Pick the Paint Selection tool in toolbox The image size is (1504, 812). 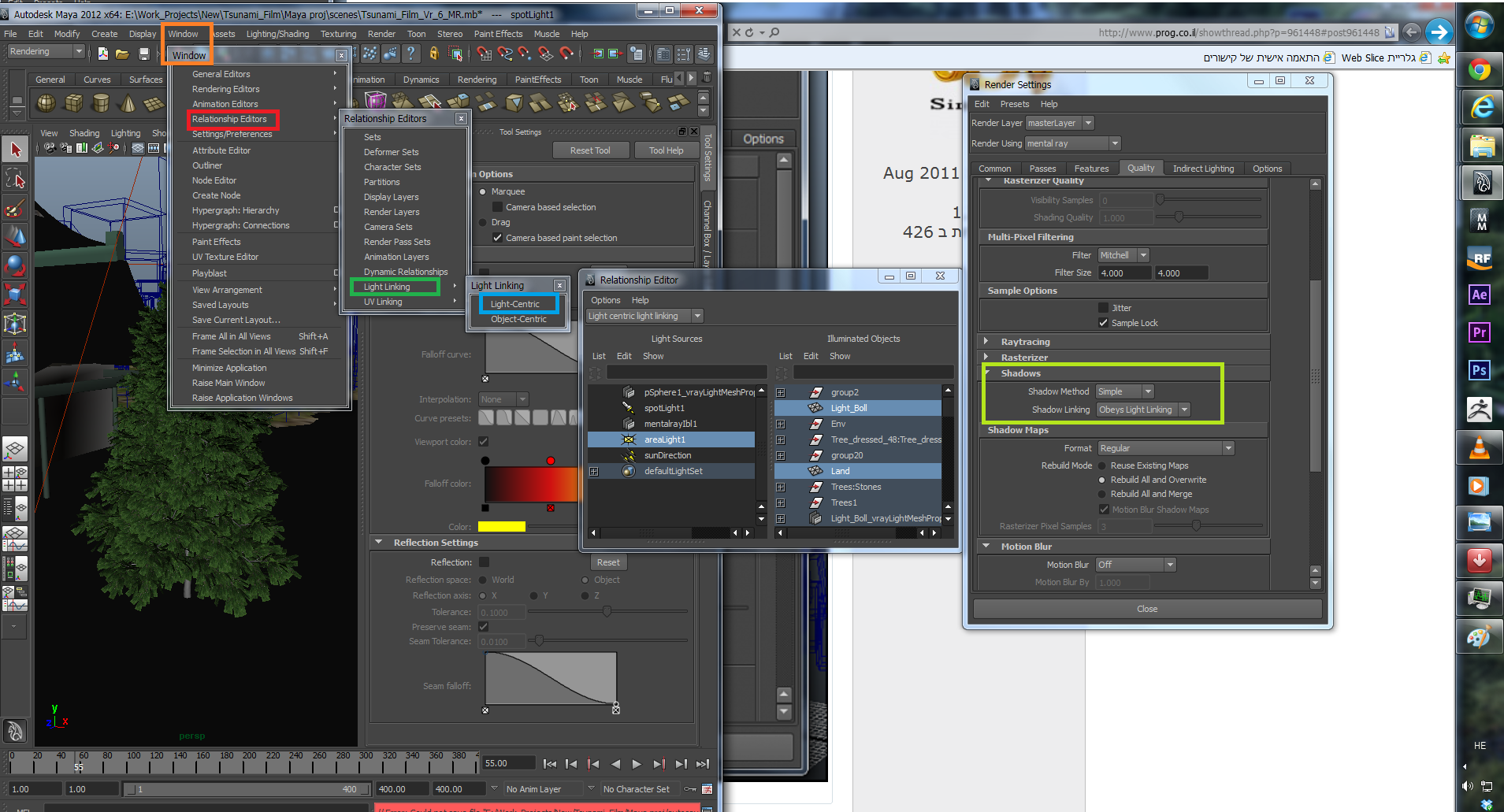pyautogui.click(x=15, y=209)
